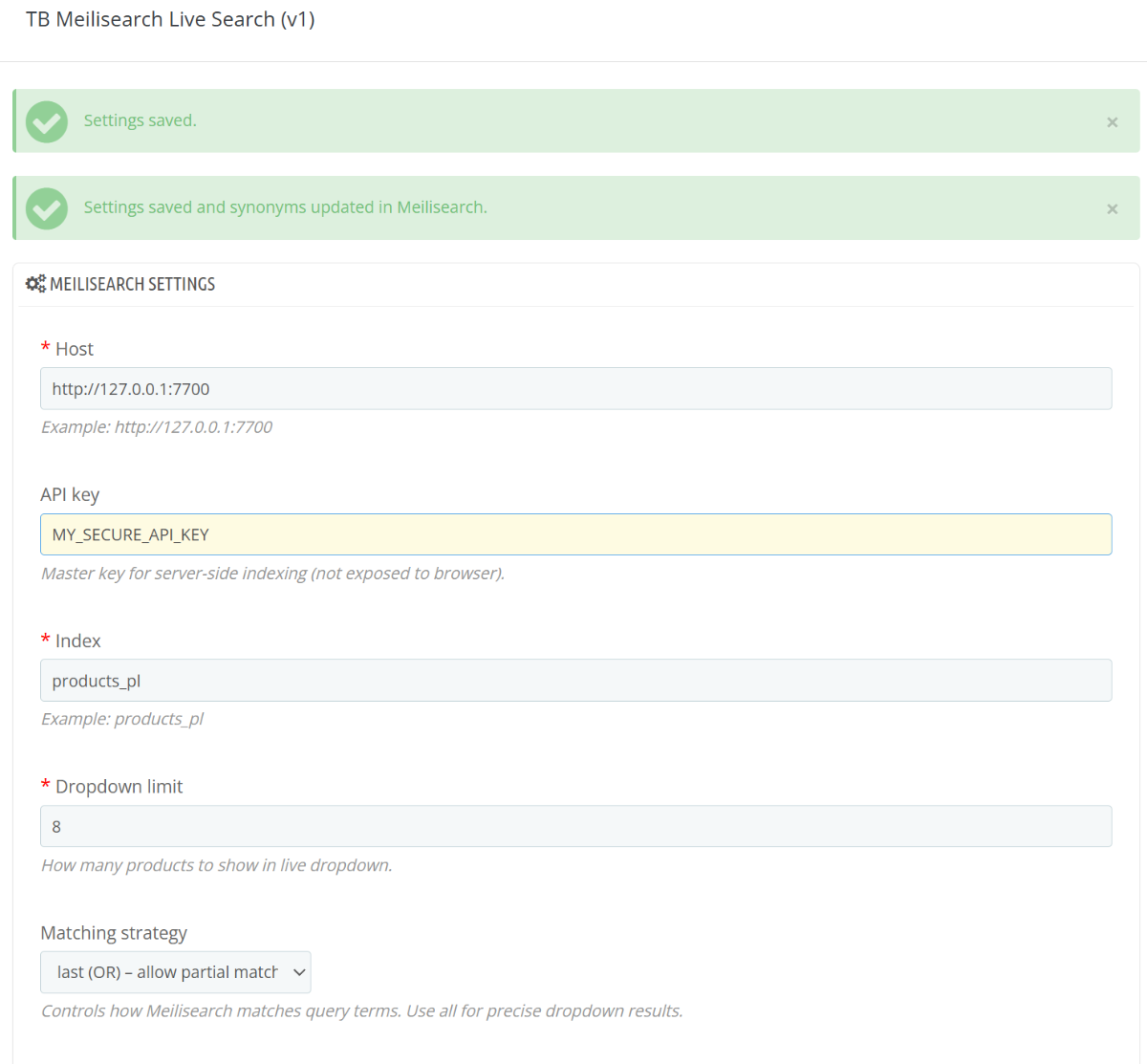Image resolution: width=1147 pixels, height=1064 pixels.
Task: Focus the Host URL input field
Action: point(575,389)
